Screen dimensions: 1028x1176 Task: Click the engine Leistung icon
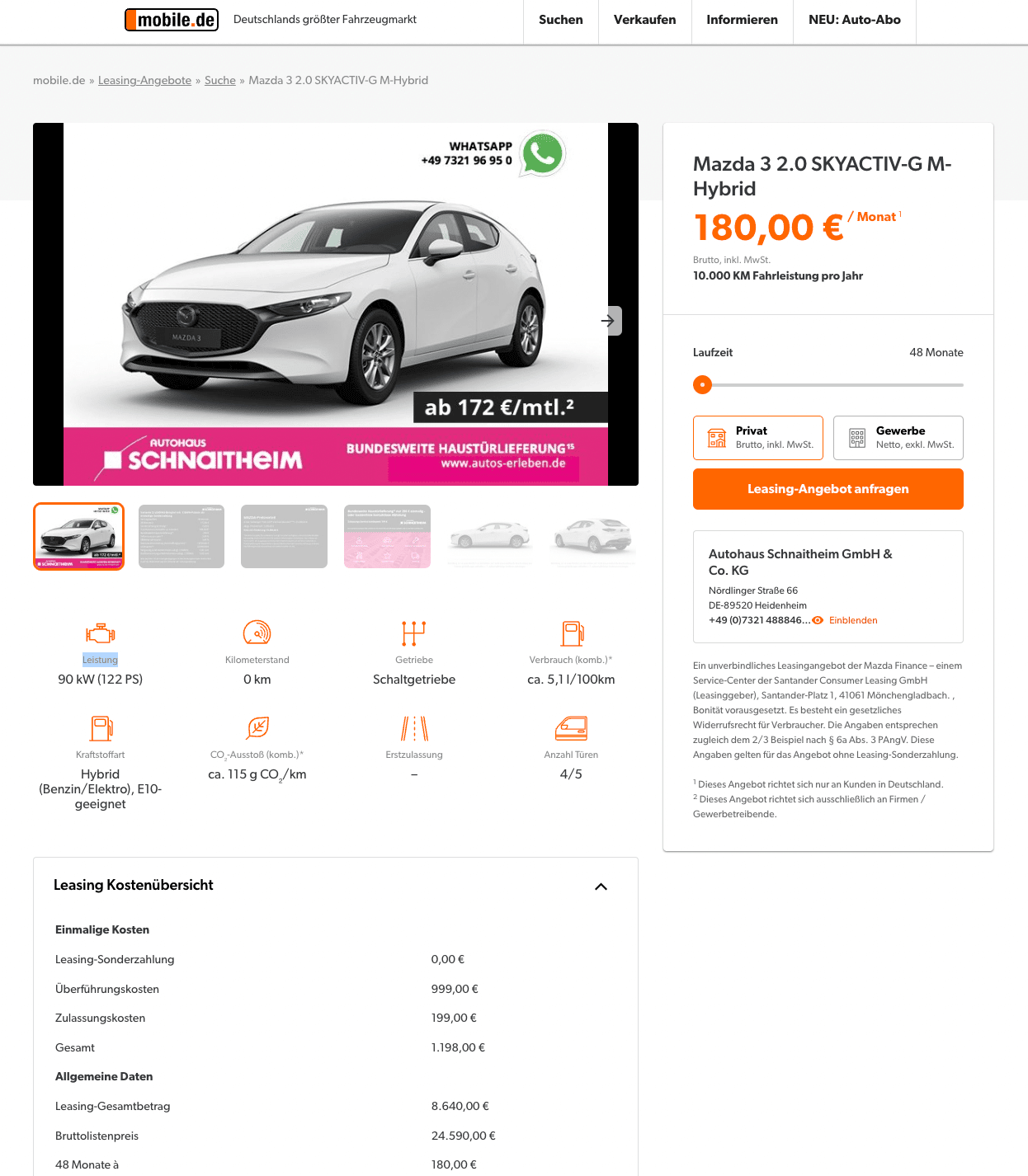pyautogui.click(x=101, y=633)
